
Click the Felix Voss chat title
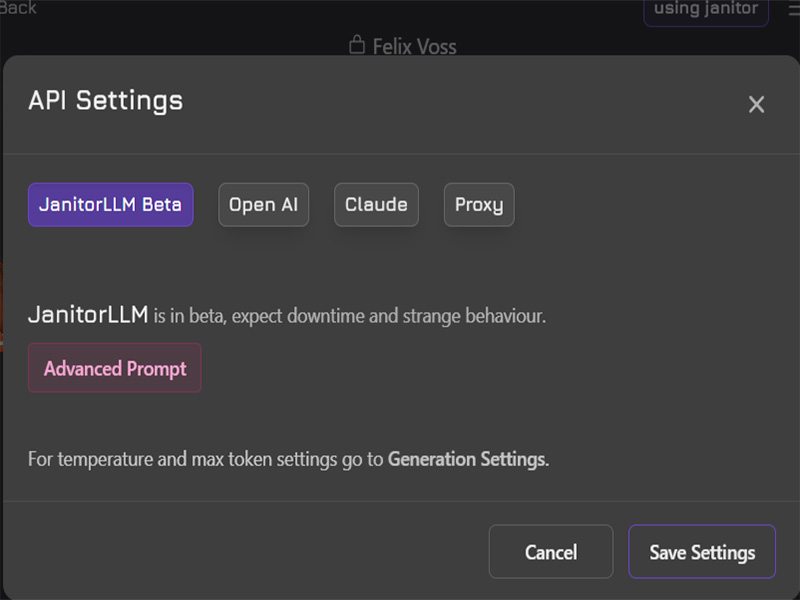(414, 46)
